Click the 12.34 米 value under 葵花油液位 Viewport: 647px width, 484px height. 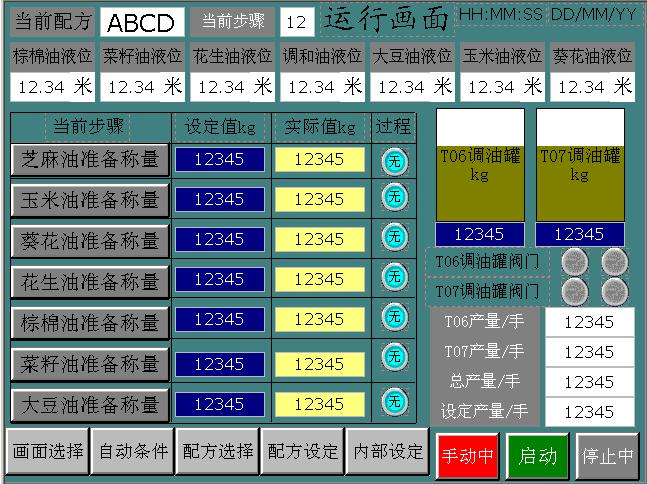(x=592, y=87)
